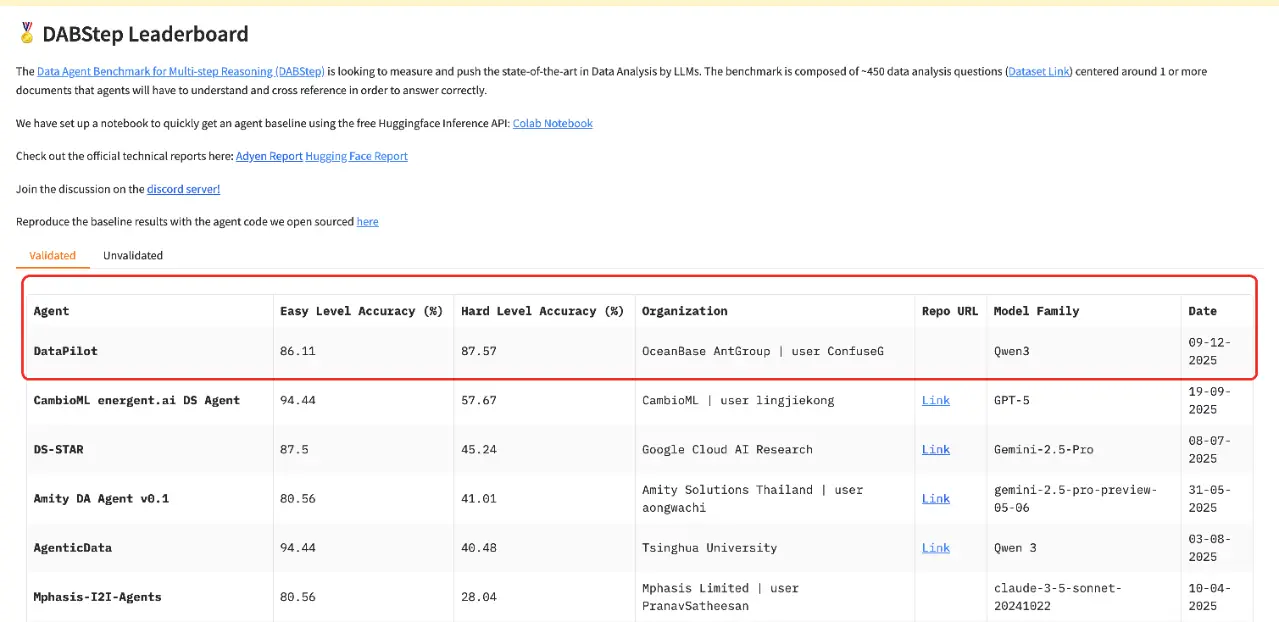Sort by Hard Level Accuracy (%) header
Viewport: 1279px width, 622px height.
(x=542, y=311)
